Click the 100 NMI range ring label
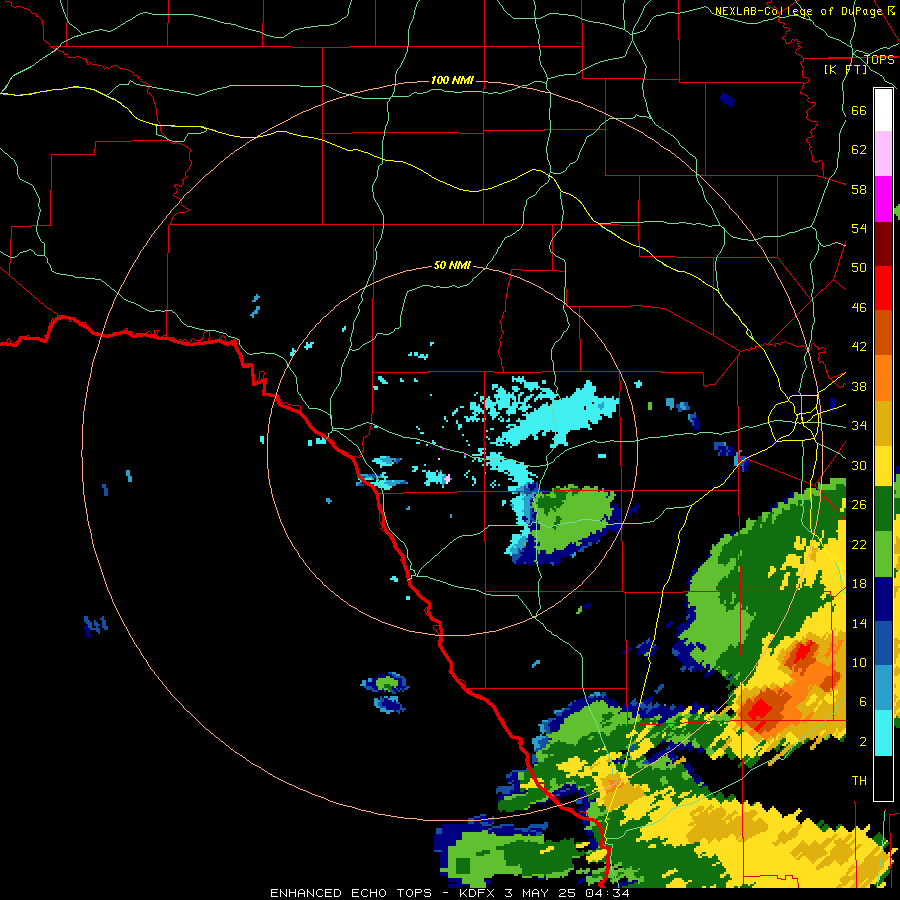This screenshot has width=900, height=900. click(x=452, y=80)
